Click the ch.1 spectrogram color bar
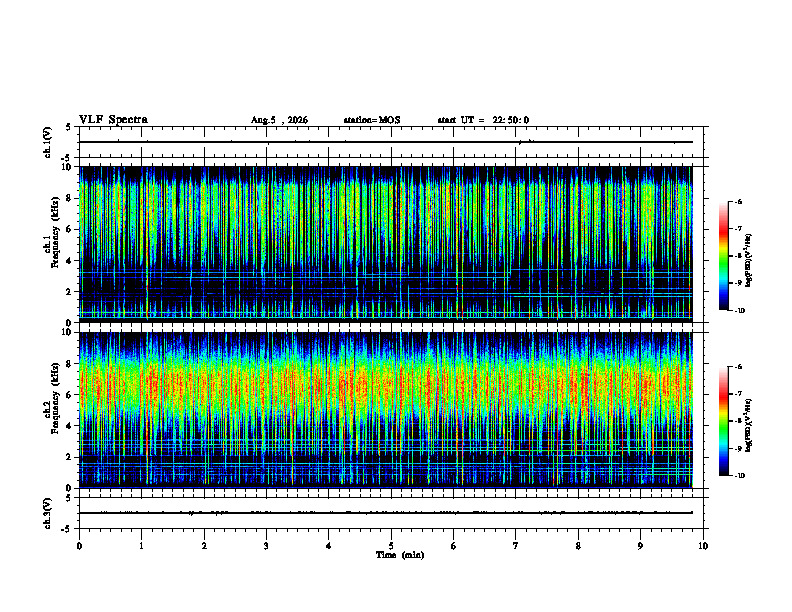Viewport: 792px width, 612px height. (x=723, y=256)
